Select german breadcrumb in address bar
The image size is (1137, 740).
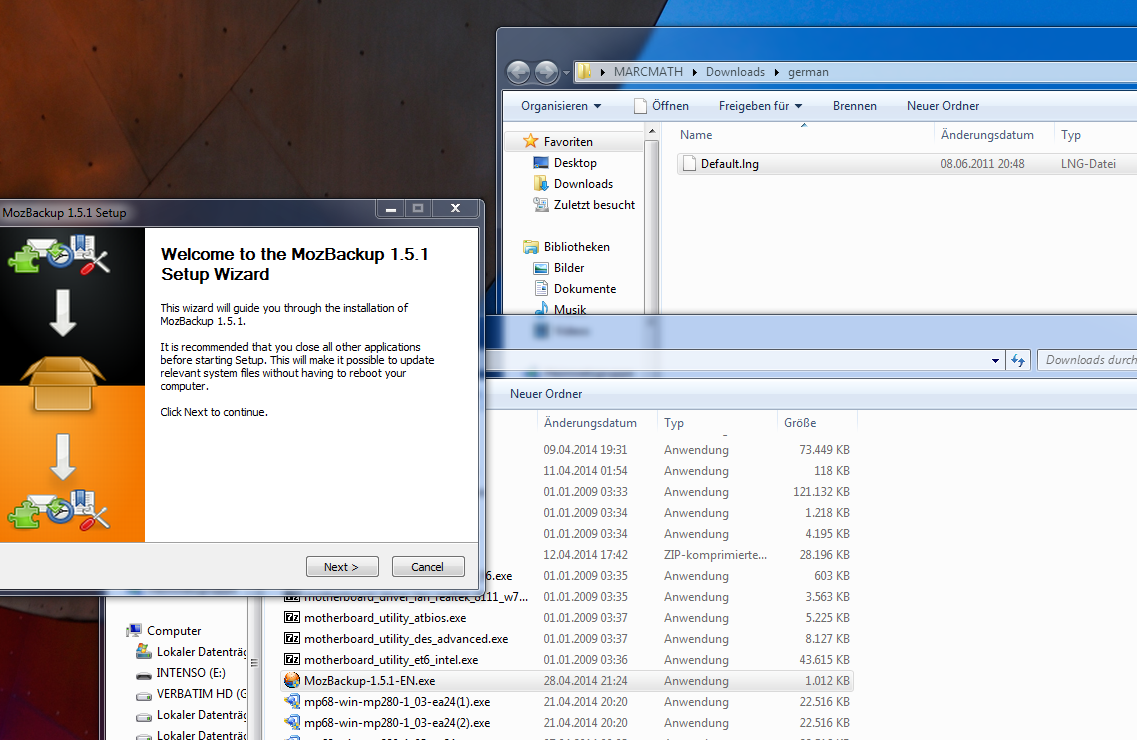click(808, 72)
